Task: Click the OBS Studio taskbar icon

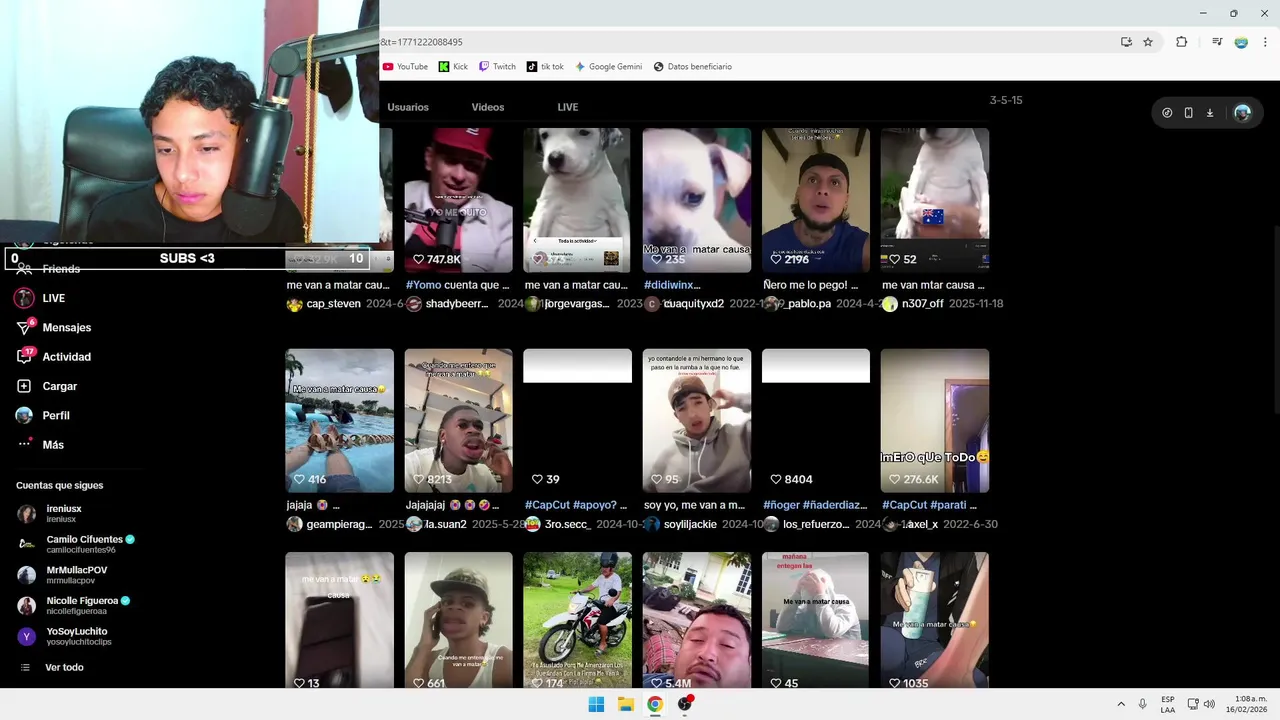Action: coord(685,704)
